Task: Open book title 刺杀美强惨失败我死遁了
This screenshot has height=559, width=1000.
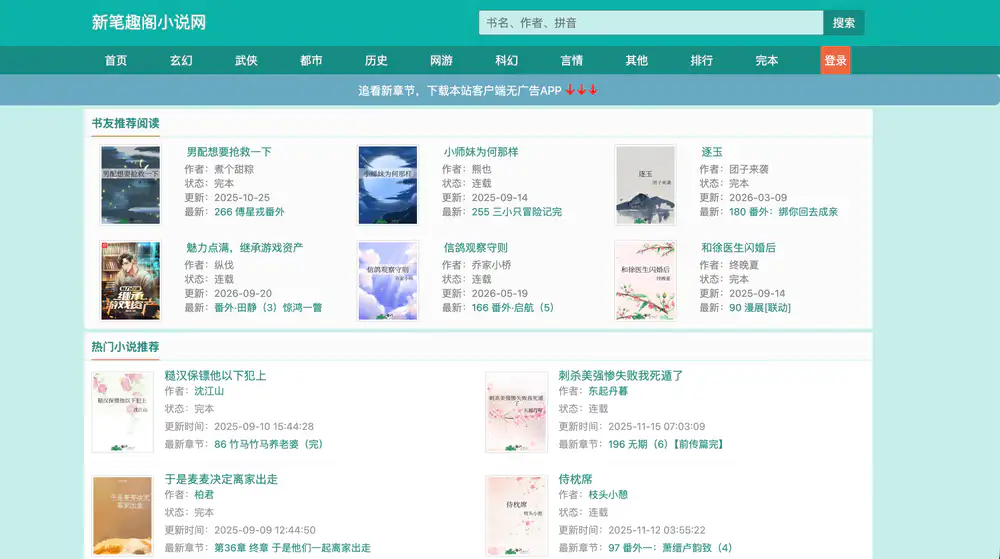Action: (621, 375)
